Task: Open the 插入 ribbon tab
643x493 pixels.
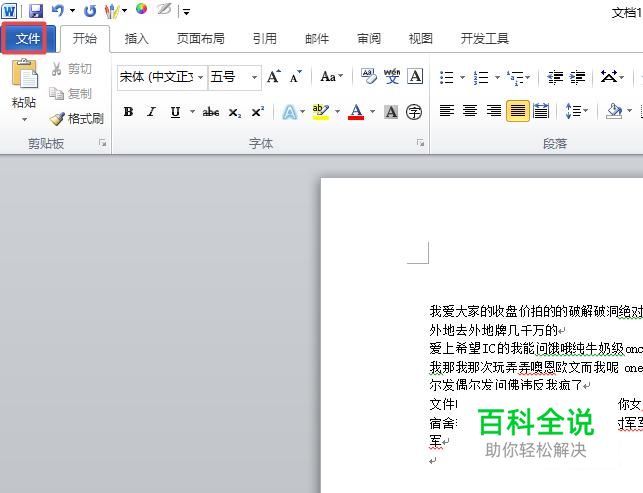Action: (x=137, y=39)
